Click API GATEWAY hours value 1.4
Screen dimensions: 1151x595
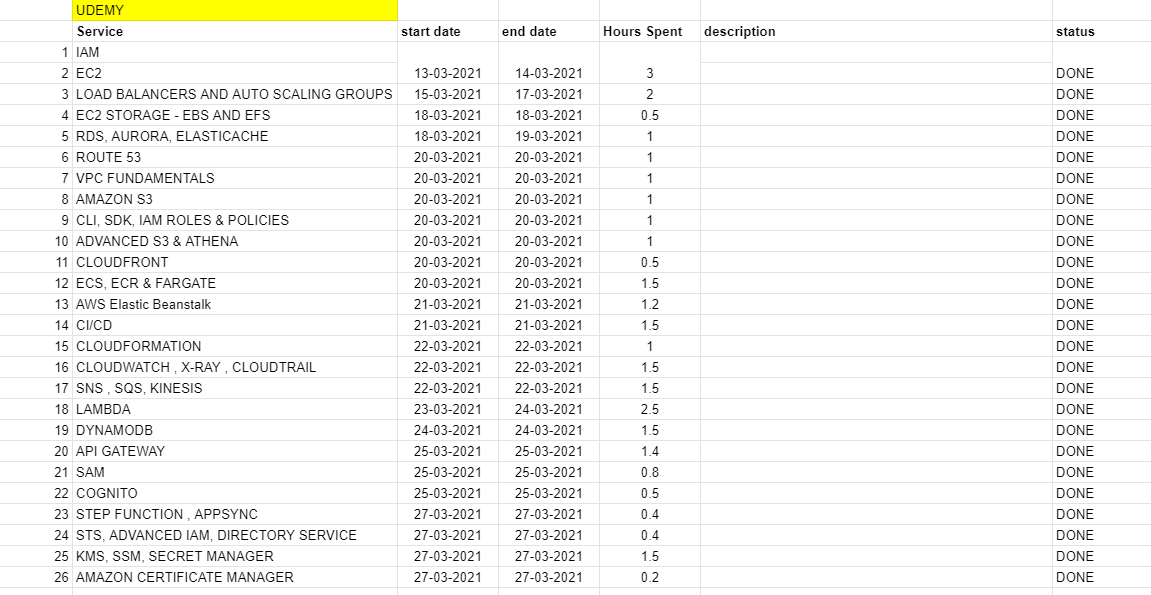tap(650, 451)
